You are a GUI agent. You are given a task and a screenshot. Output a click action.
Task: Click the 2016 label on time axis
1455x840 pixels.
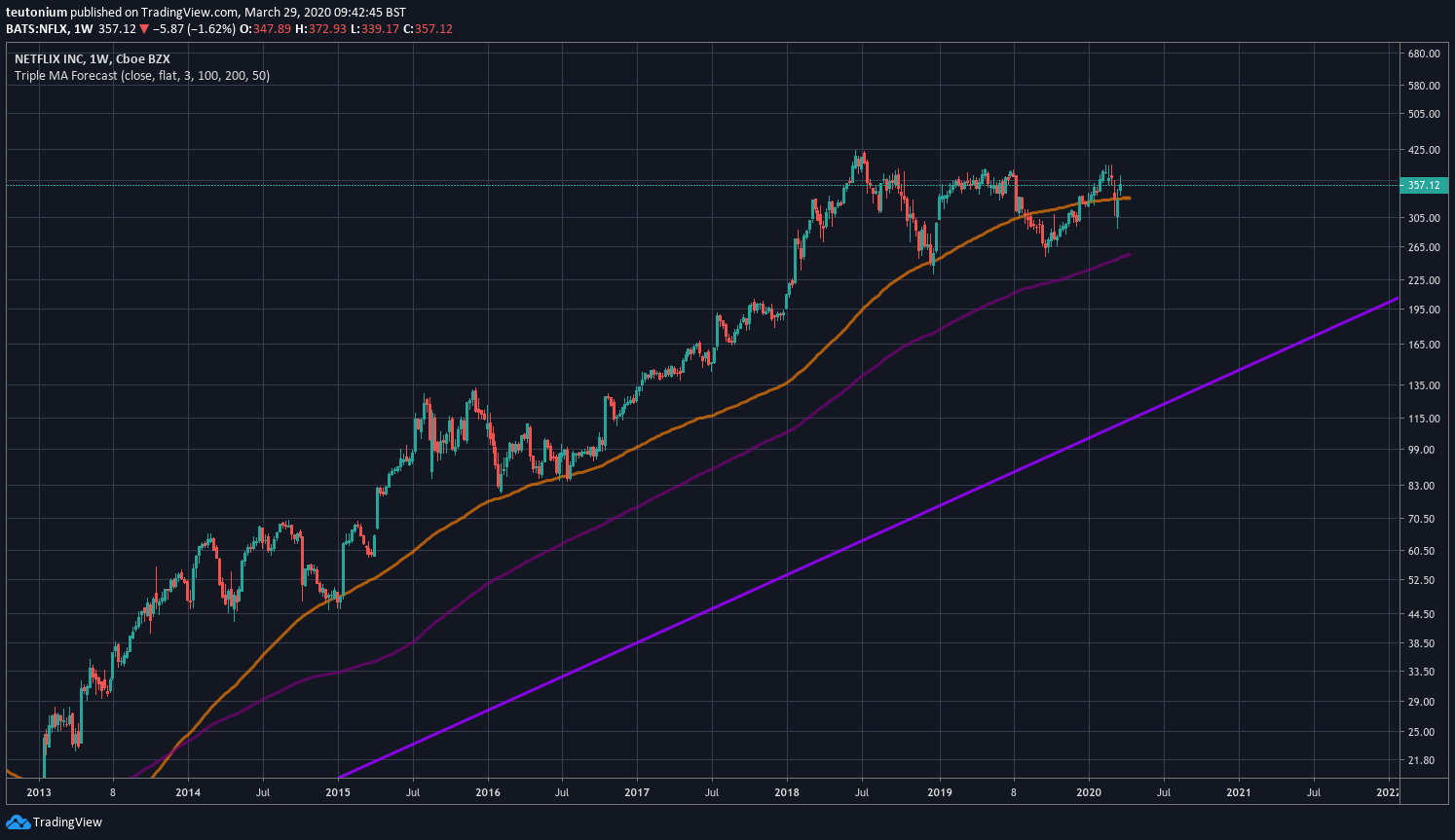[488, 792]
